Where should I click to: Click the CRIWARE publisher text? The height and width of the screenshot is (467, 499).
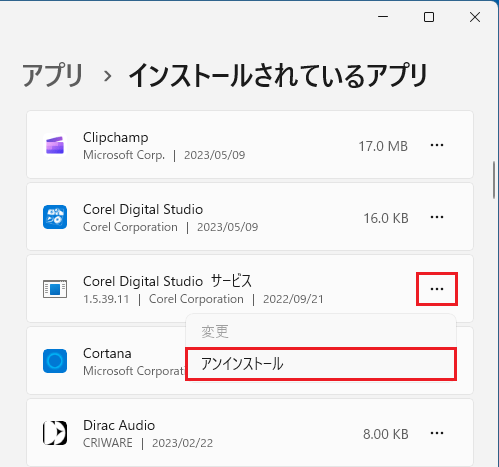tap(108, 443)
